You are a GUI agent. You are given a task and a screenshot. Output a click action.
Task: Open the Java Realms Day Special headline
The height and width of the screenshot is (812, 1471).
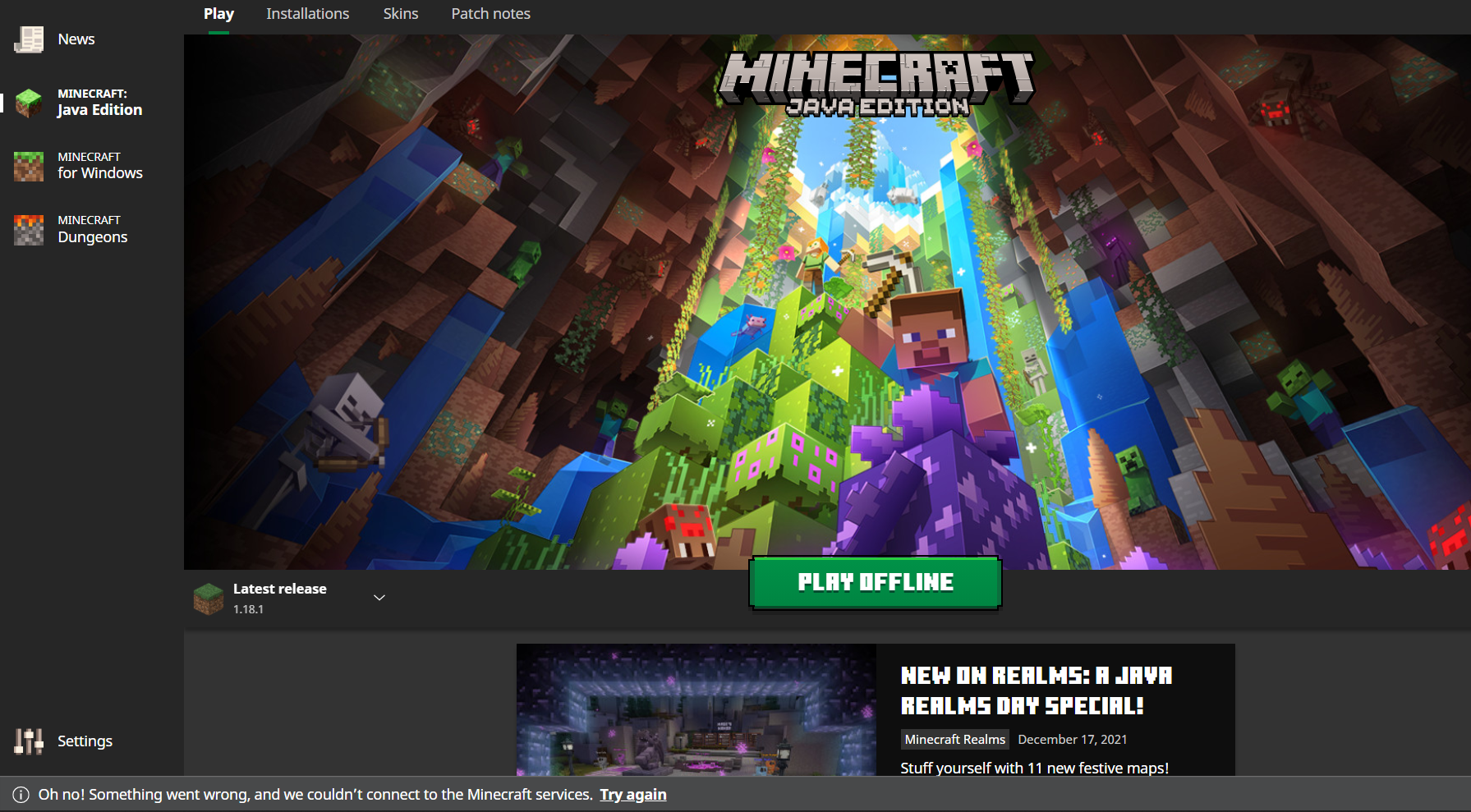pyautogui.click(x=1037, y=690)
